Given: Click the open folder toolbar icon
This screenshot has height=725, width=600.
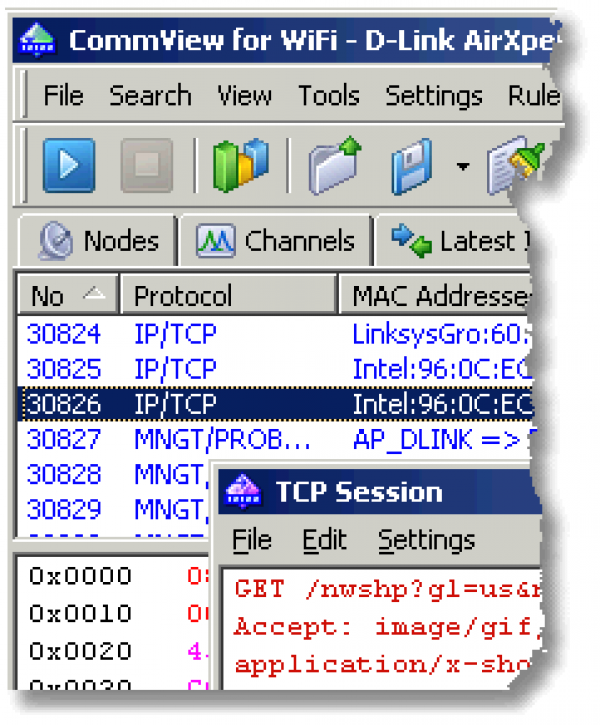Looking at the screenshot, I should [335, 165].
